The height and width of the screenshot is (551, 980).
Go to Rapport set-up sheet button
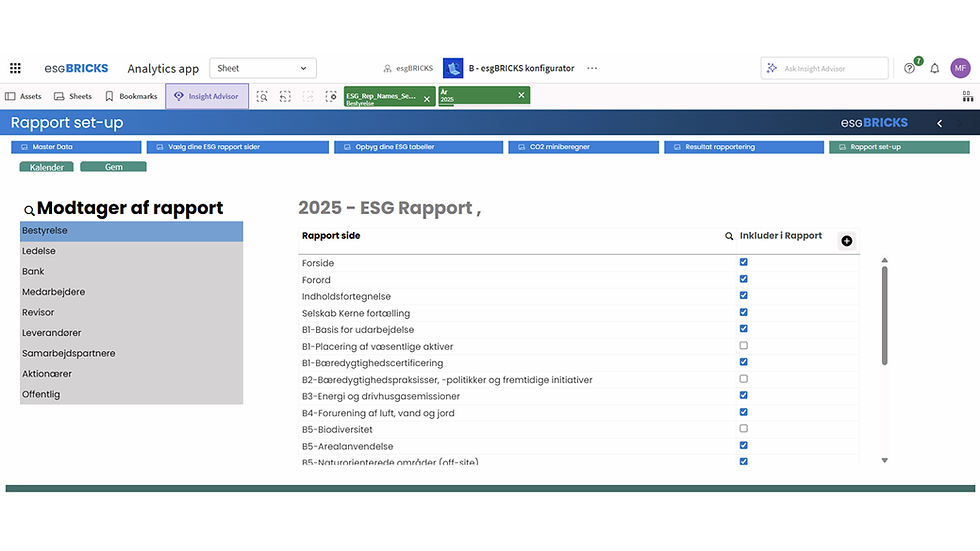899,147
